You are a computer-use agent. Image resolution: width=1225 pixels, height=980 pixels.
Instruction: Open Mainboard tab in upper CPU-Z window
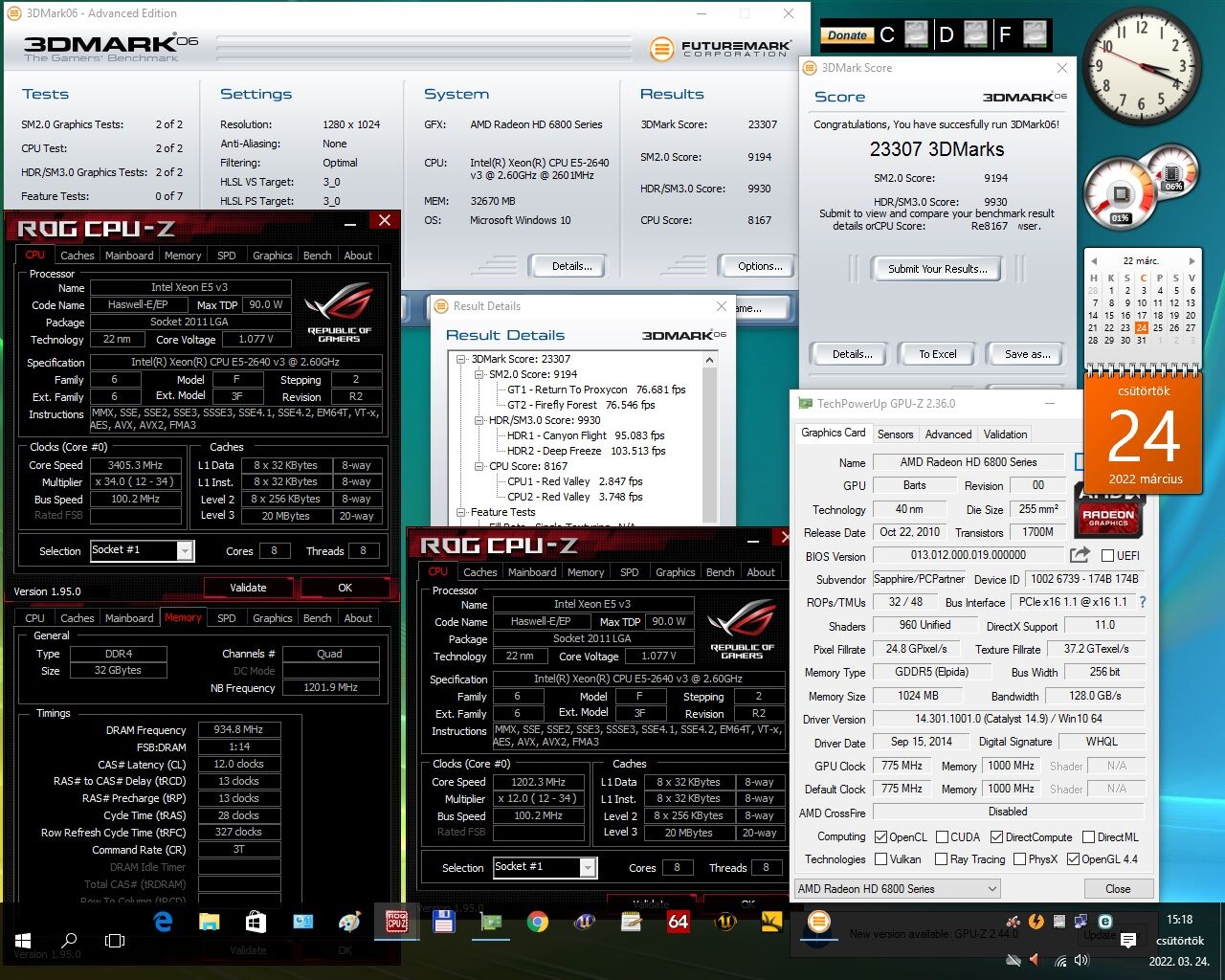[129, 256]
